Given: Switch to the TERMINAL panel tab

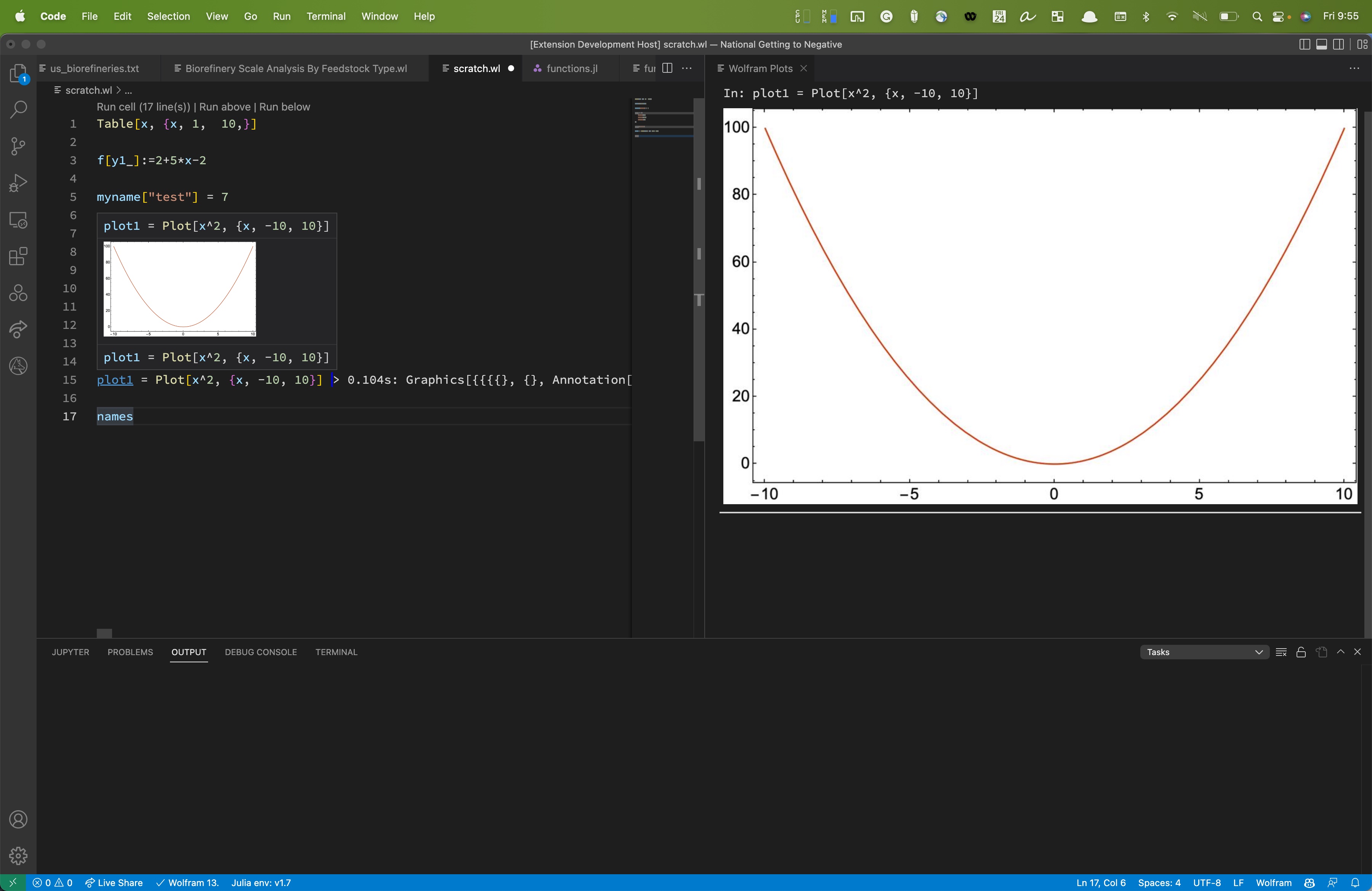Looking at the screenshot, I should (x=336, y=652).
